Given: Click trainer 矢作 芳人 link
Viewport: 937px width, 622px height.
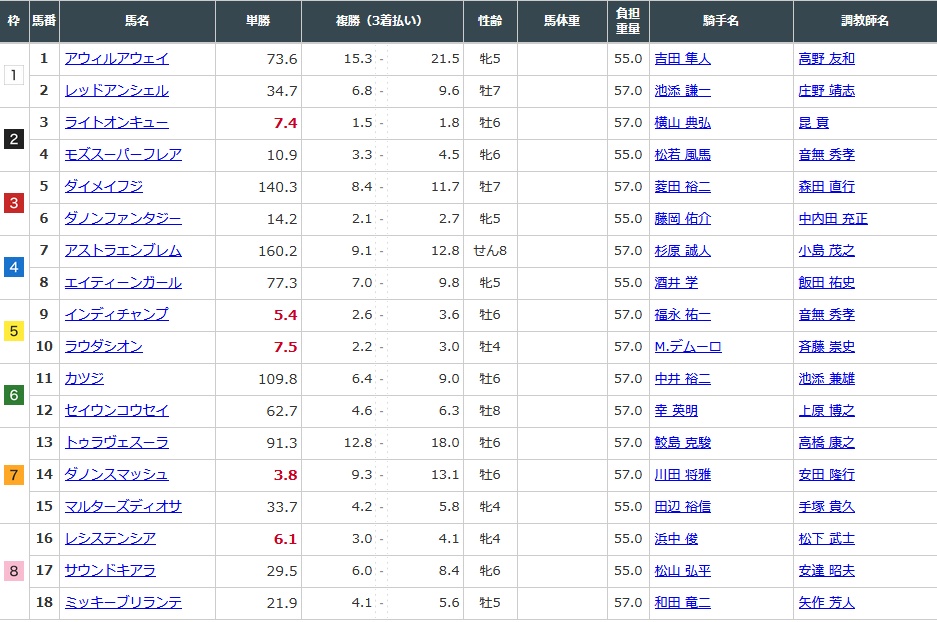Looking at the screenshot, I should (x=826, y=603).
